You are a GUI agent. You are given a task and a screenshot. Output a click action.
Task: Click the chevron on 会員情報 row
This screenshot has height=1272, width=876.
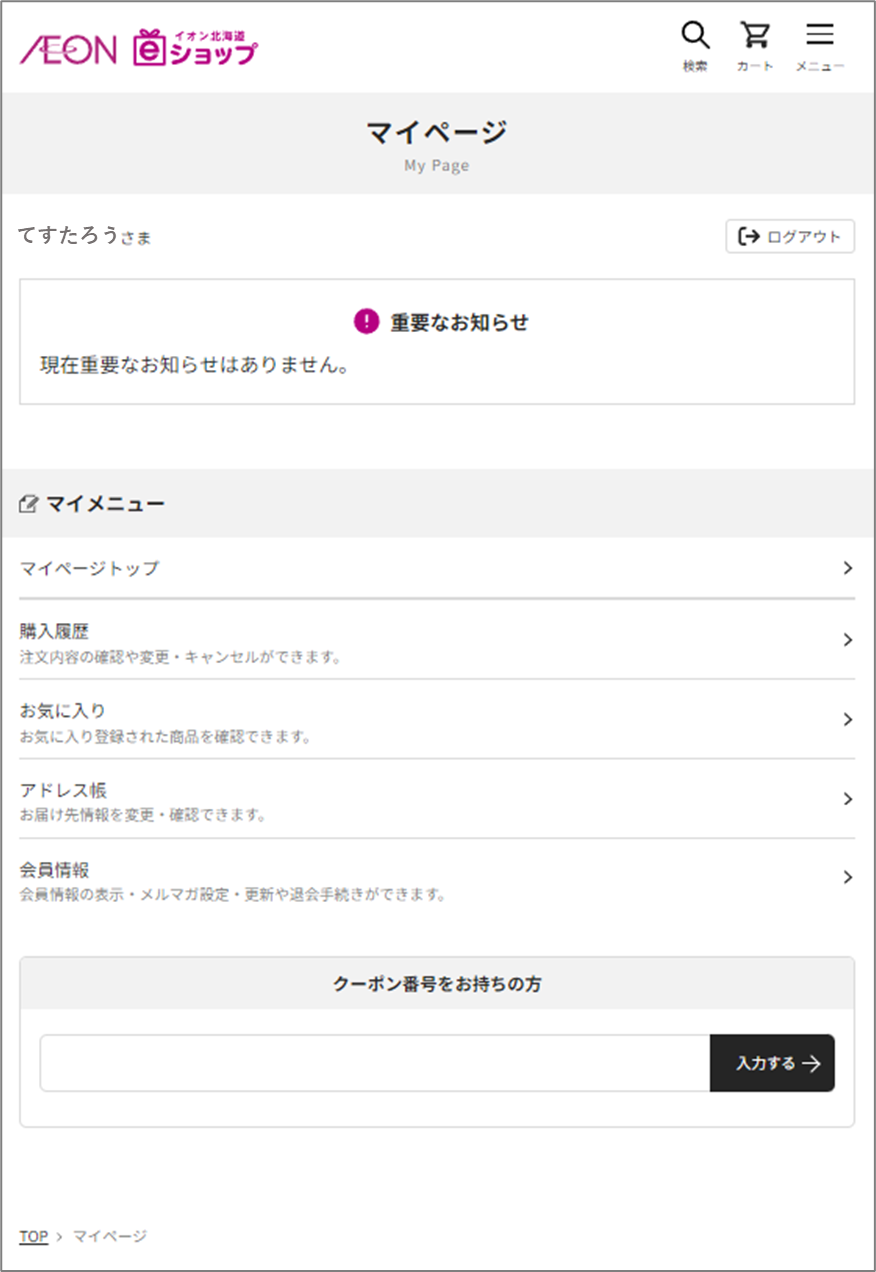[x=847, y=877]
